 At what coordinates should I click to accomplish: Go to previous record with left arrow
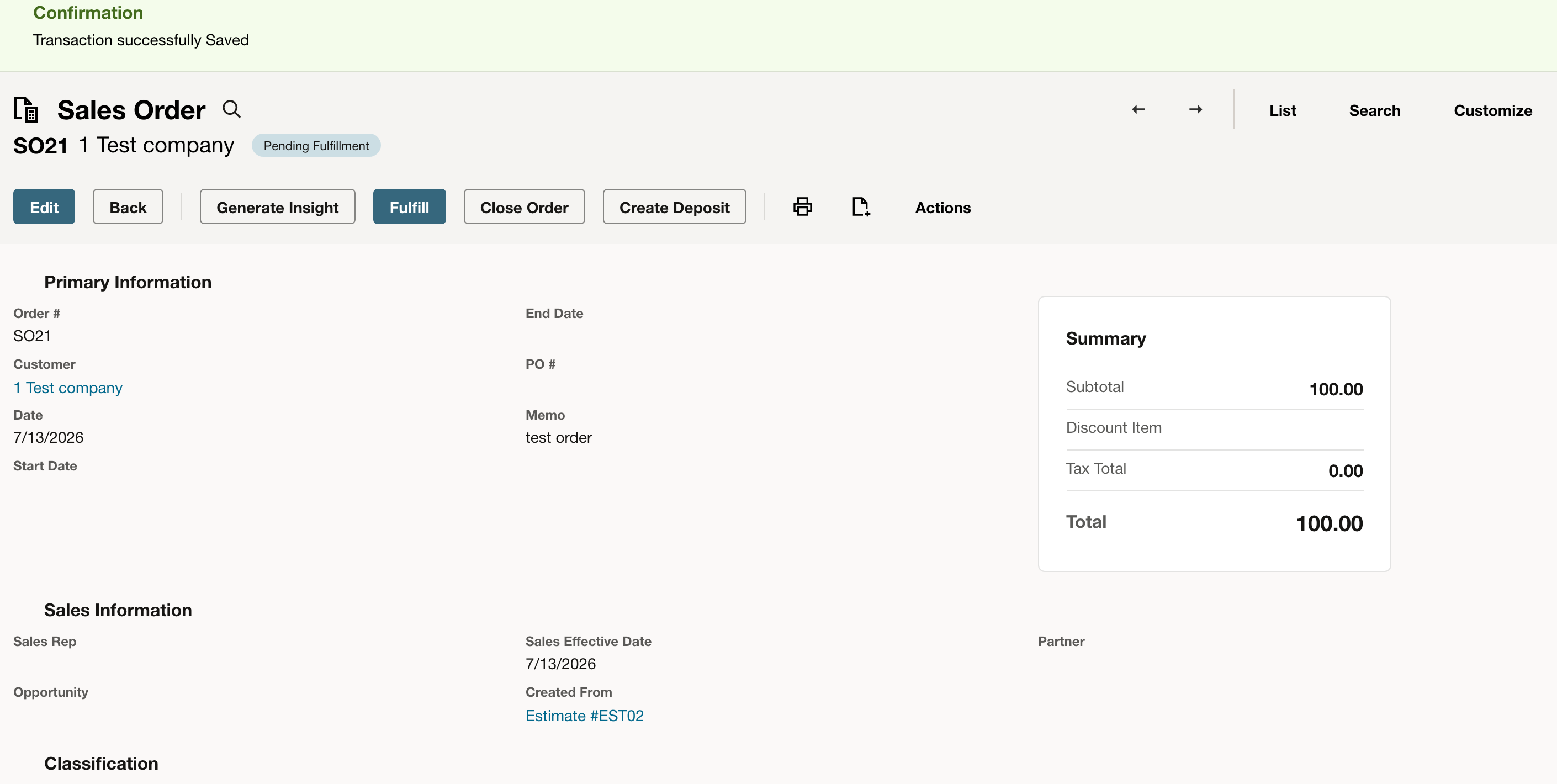point(1138,109)
